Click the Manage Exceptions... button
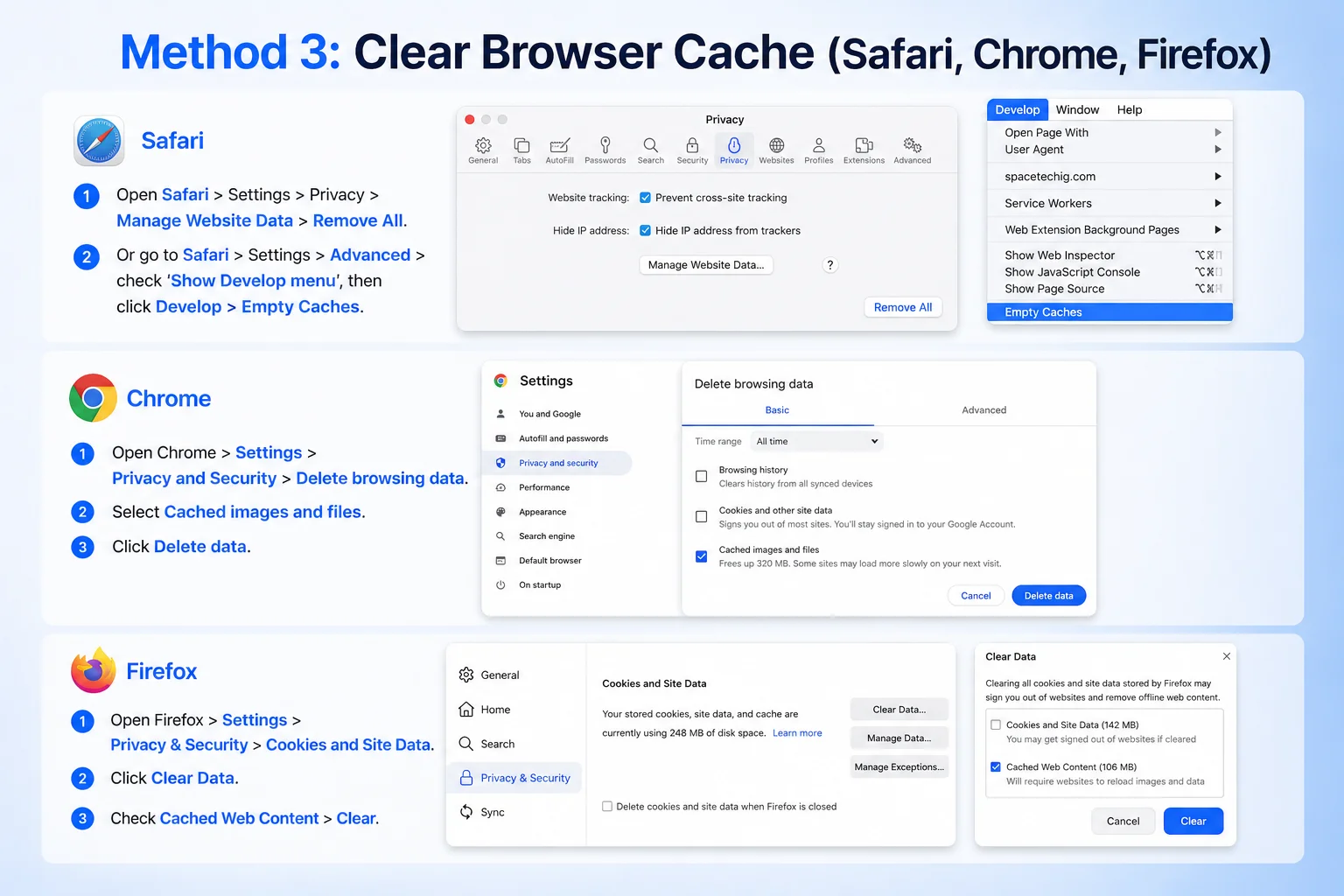The height and width of the screenshot is (896, 1344). point(899,767)
